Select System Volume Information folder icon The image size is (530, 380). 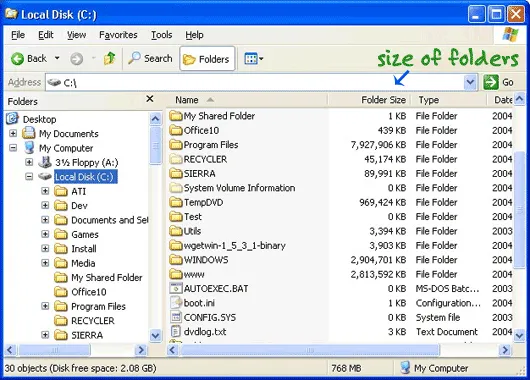[x=176, y=188]
